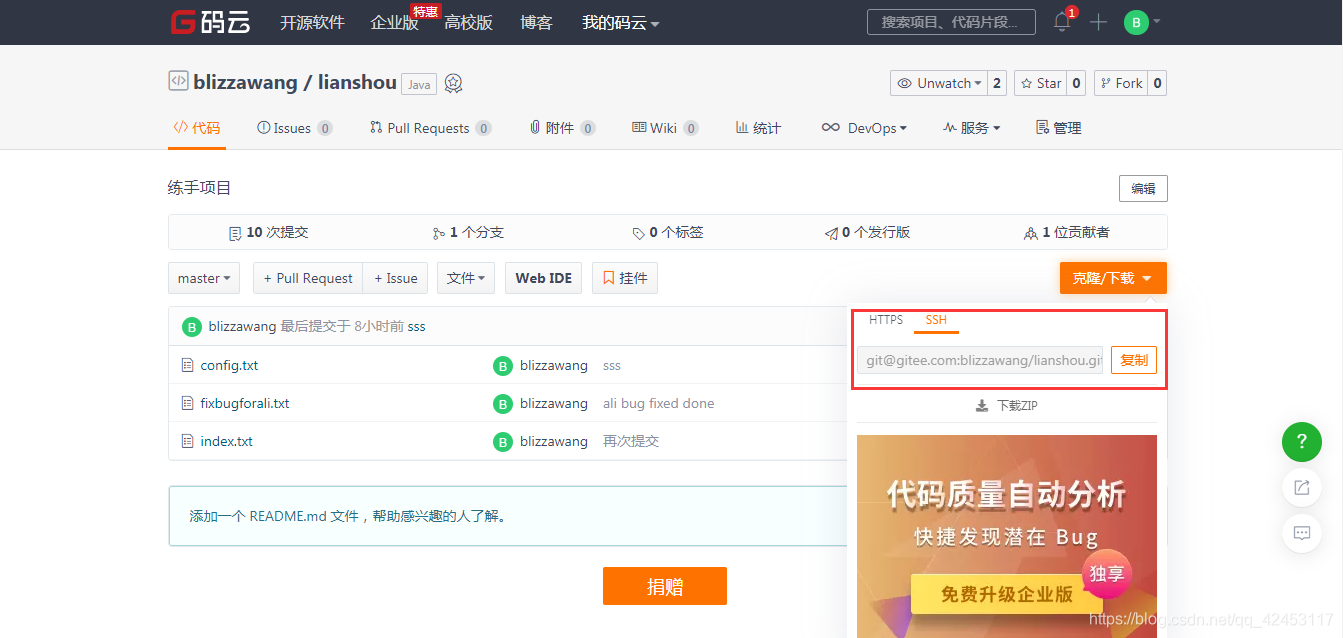Open 高校版 in top navigation
Image resolution: width=1343 pixels, height=638 pixels.
coord(468,22)
